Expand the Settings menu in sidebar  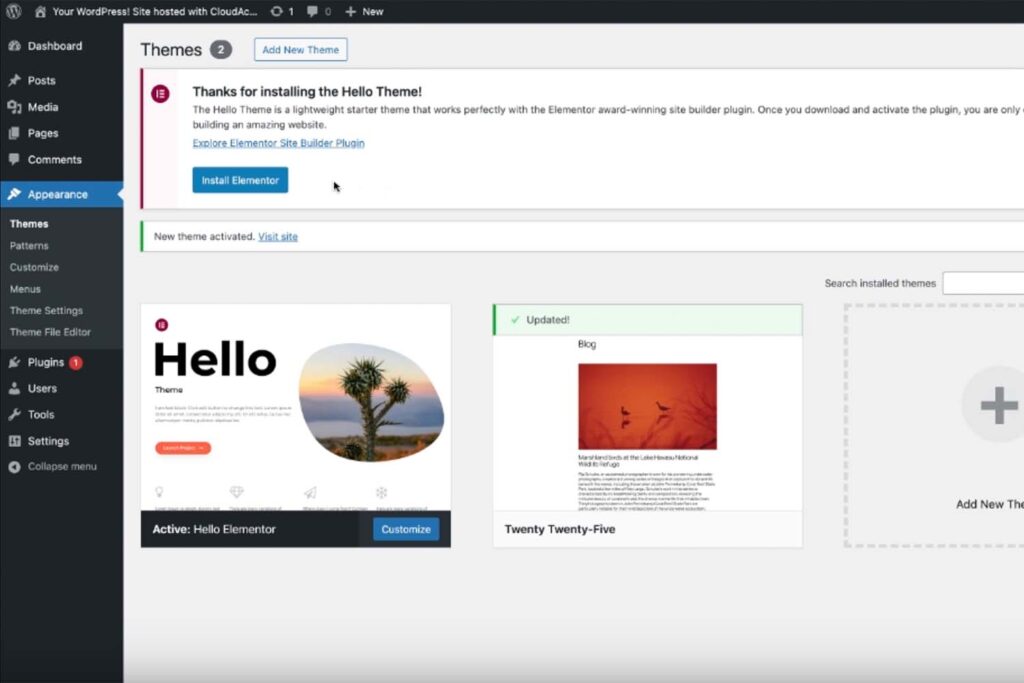point(48,441)
